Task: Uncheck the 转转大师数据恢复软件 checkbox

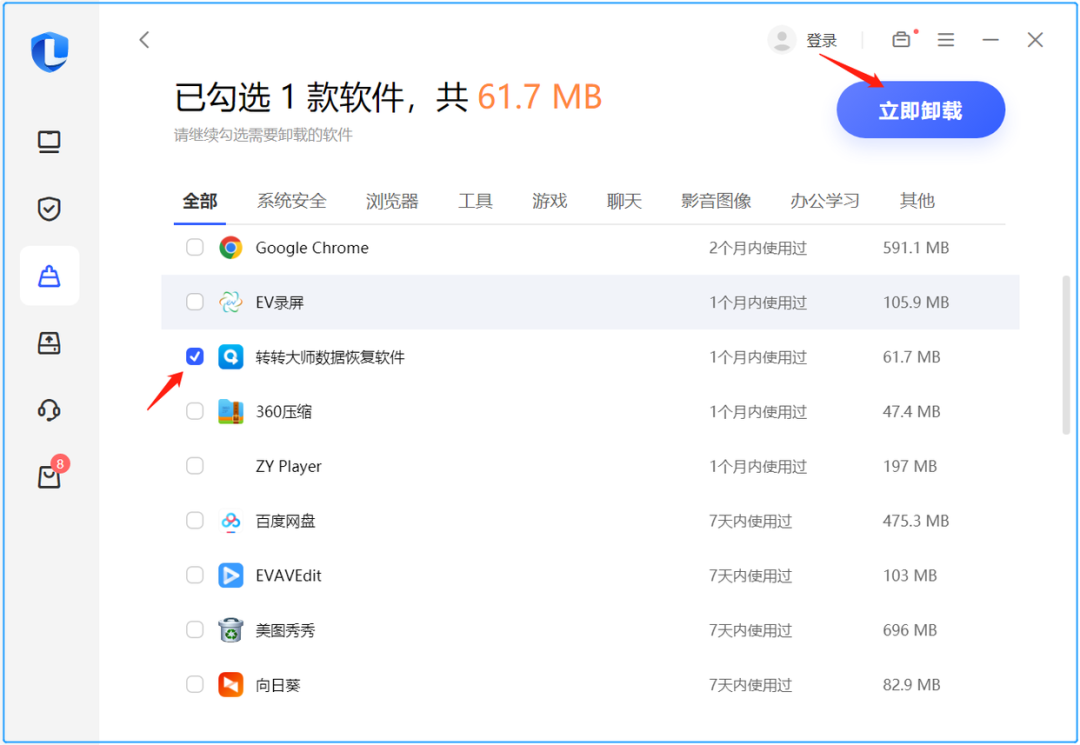Action: (x=195, y=356)
